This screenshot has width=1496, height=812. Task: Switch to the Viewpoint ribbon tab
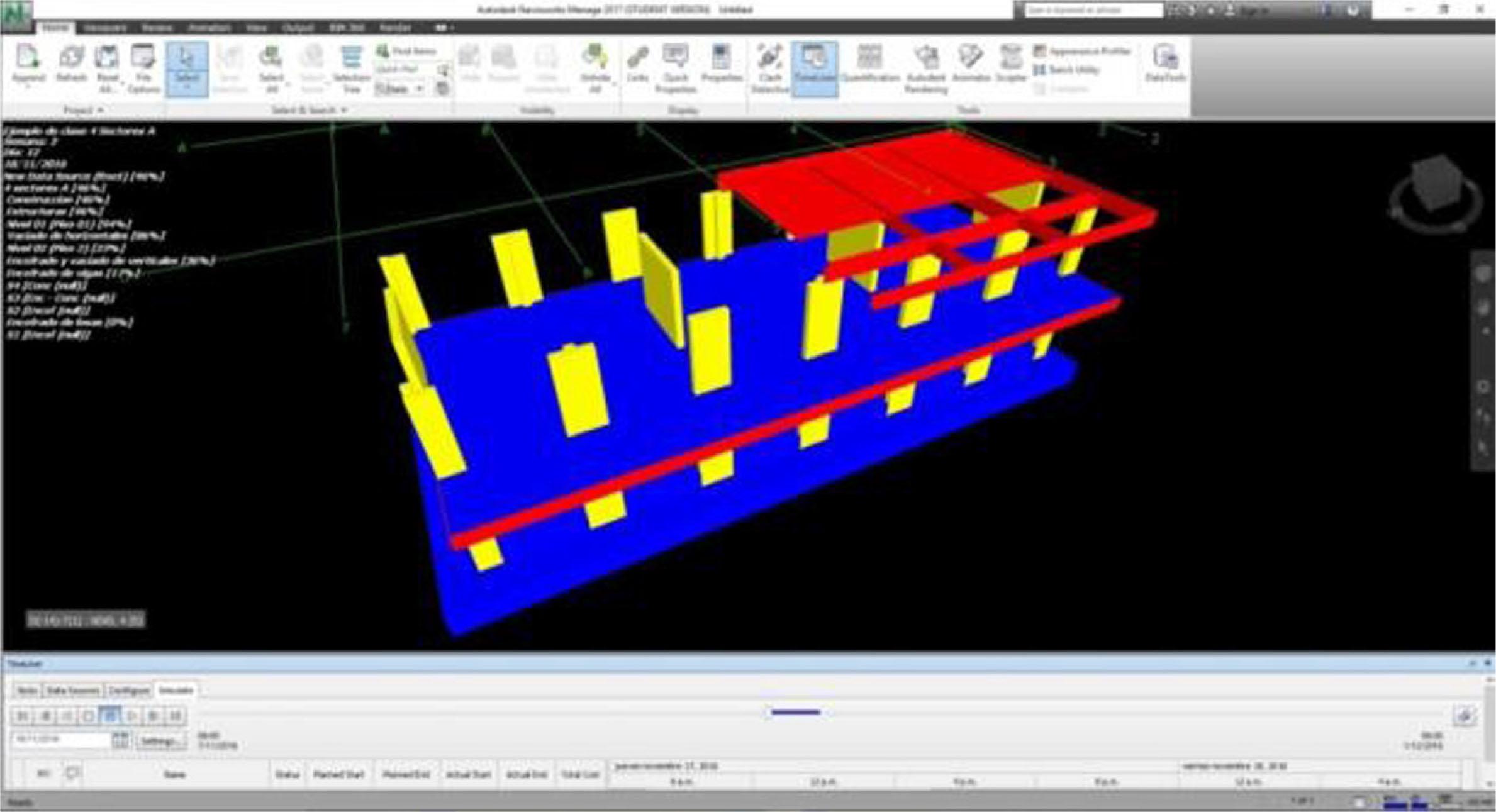(104, 28)
